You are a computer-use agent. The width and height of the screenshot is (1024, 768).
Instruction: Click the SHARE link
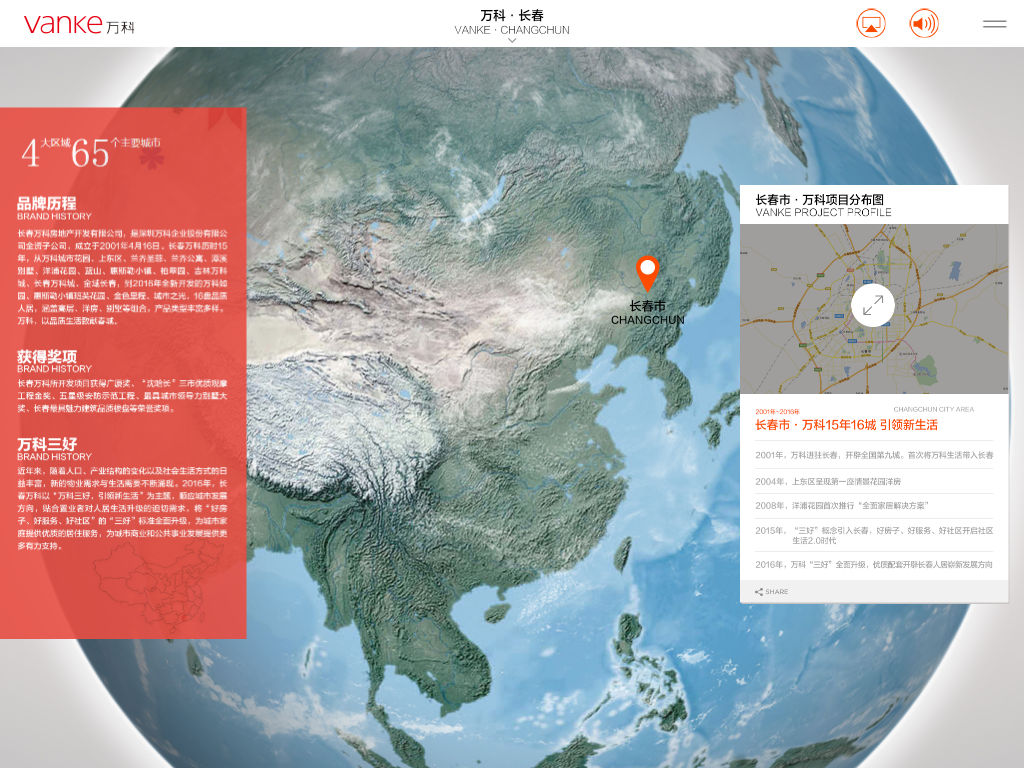coord(776,592)
